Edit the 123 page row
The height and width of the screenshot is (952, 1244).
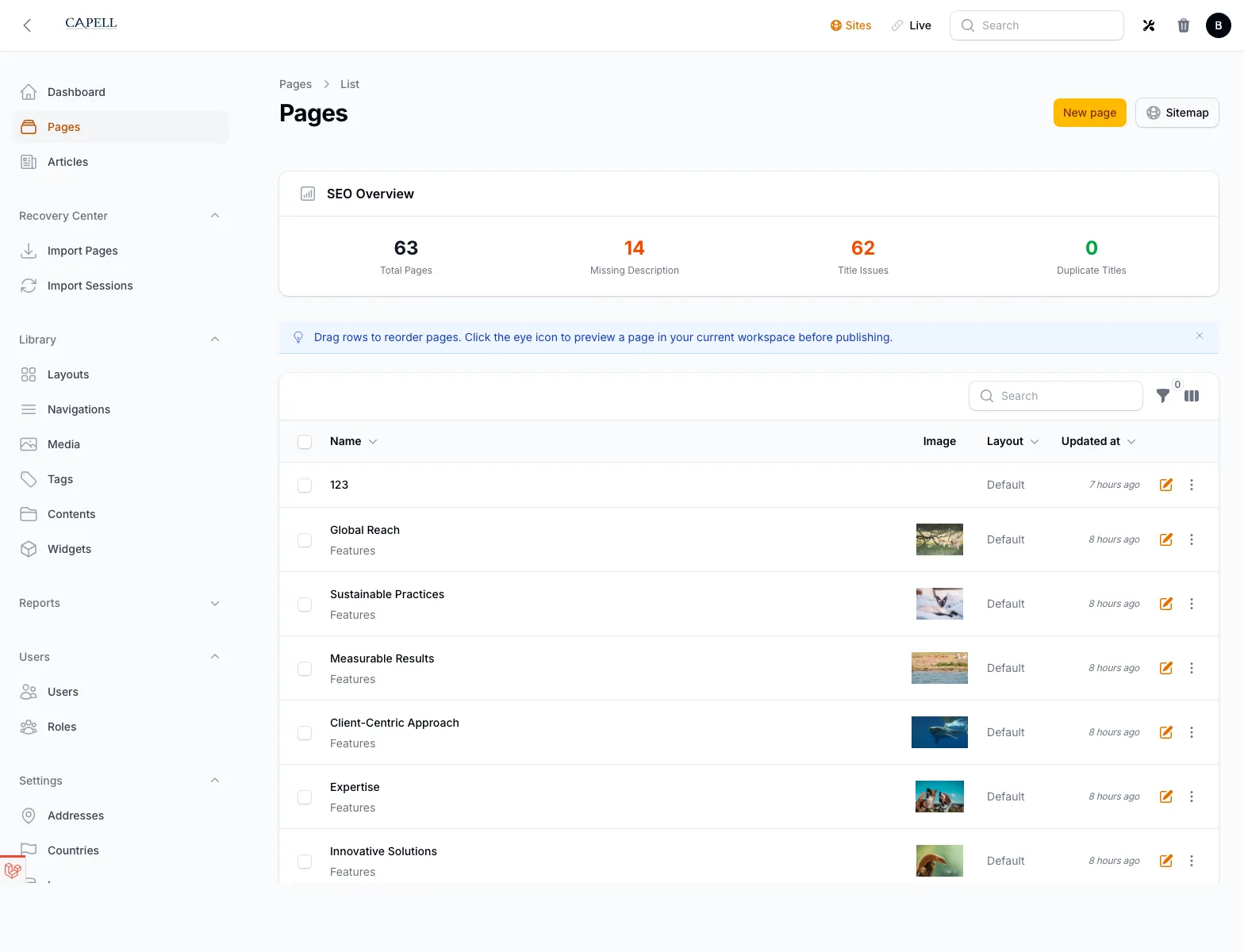pos(1166,485)
